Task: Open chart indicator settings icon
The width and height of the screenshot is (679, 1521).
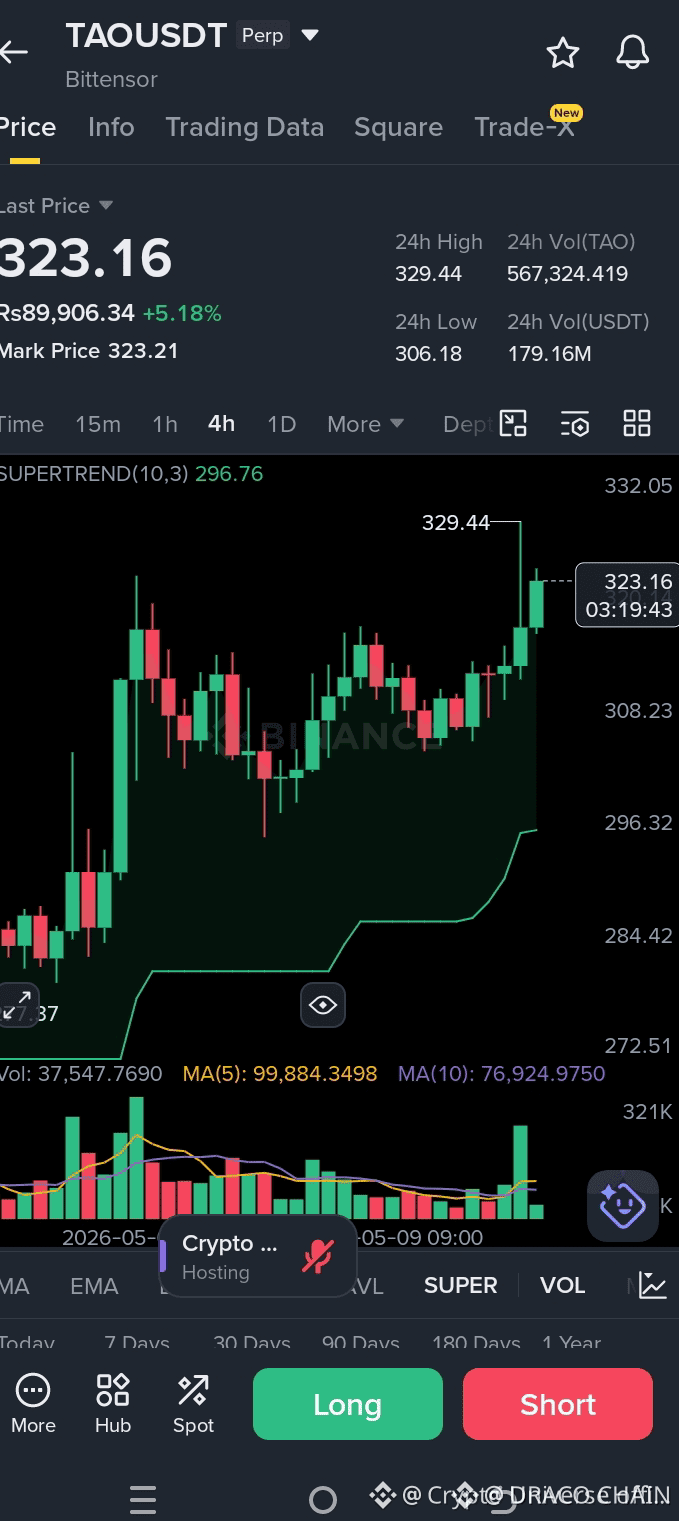Action: tap(575, 424)
